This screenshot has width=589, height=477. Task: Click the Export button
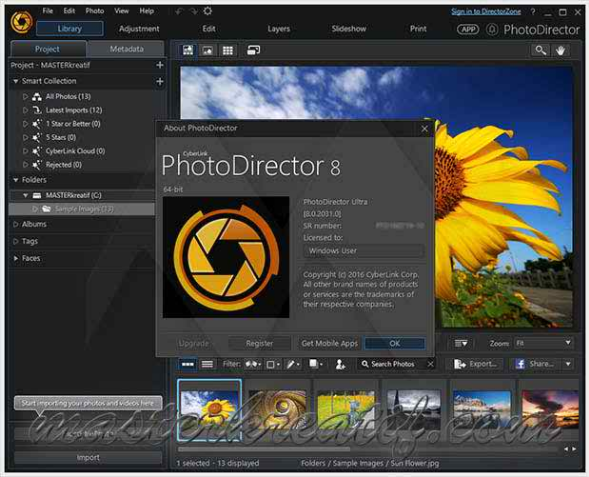[476, 364]
